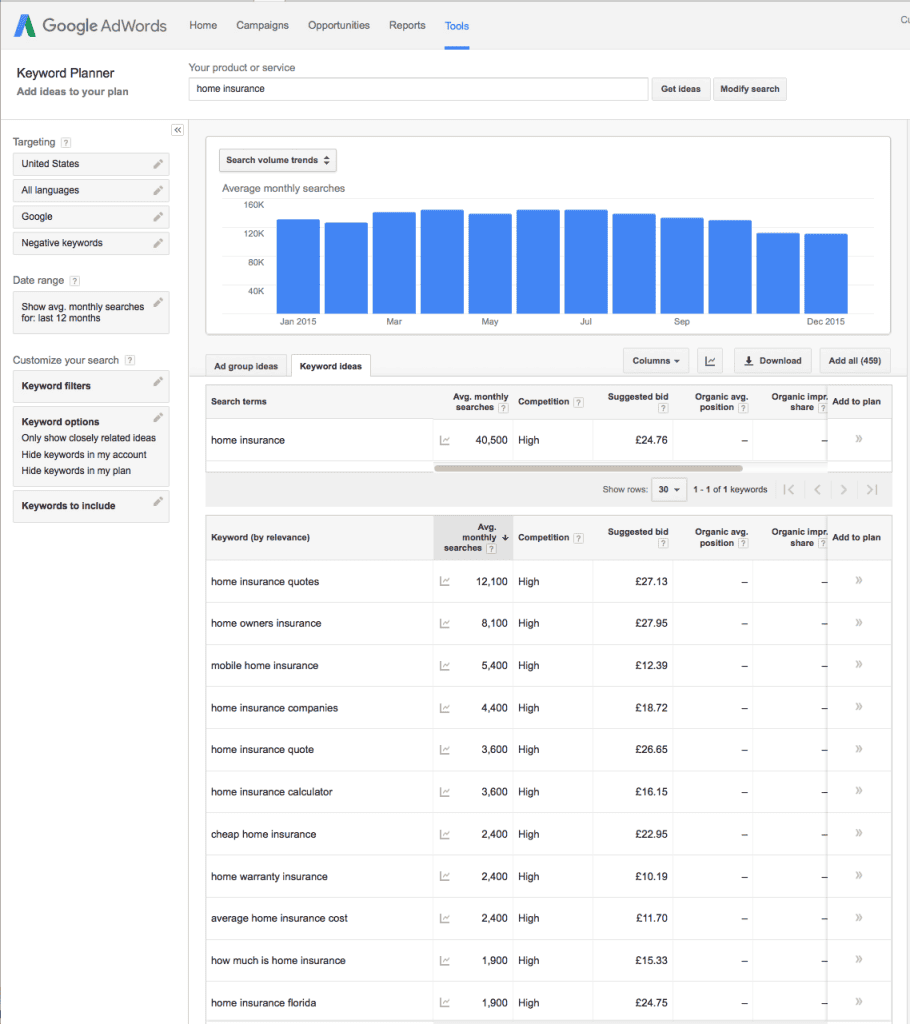Image resolution: width=910 pixels, height=1024 pixels.
Task: Edit Keyword options
Action: (x=157, y=418)
